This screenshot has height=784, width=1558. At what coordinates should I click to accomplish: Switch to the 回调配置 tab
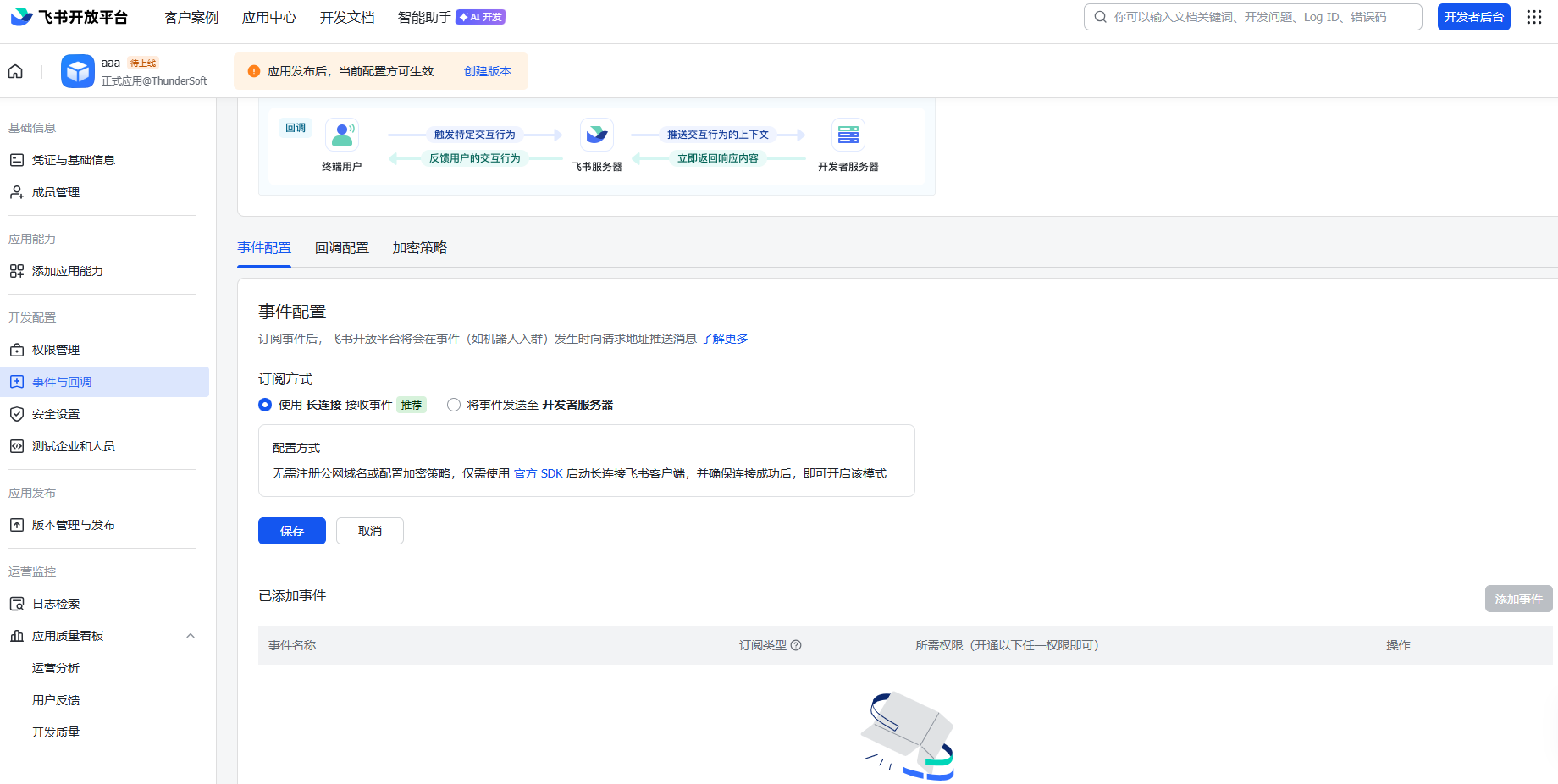[342, 248]
